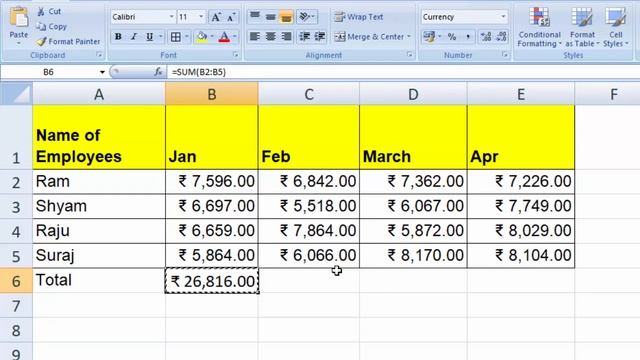Screen dimensions: 640x360
Task: Open the Calibri font name dropdown
Action: click(171, 17)
